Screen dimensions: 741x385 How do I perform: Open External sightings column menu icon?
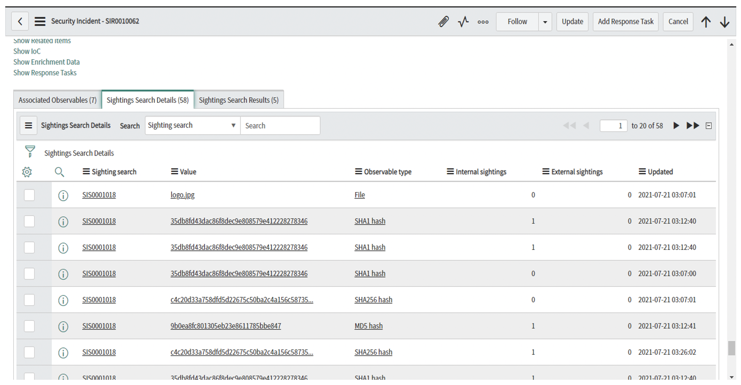(x=545, y=171)
